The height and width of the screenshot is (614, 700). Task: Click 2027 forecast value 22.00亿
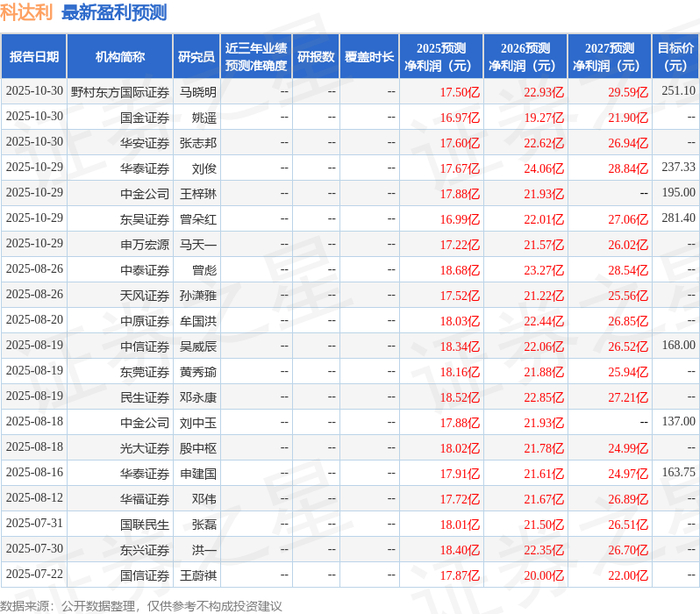(628, 576)
